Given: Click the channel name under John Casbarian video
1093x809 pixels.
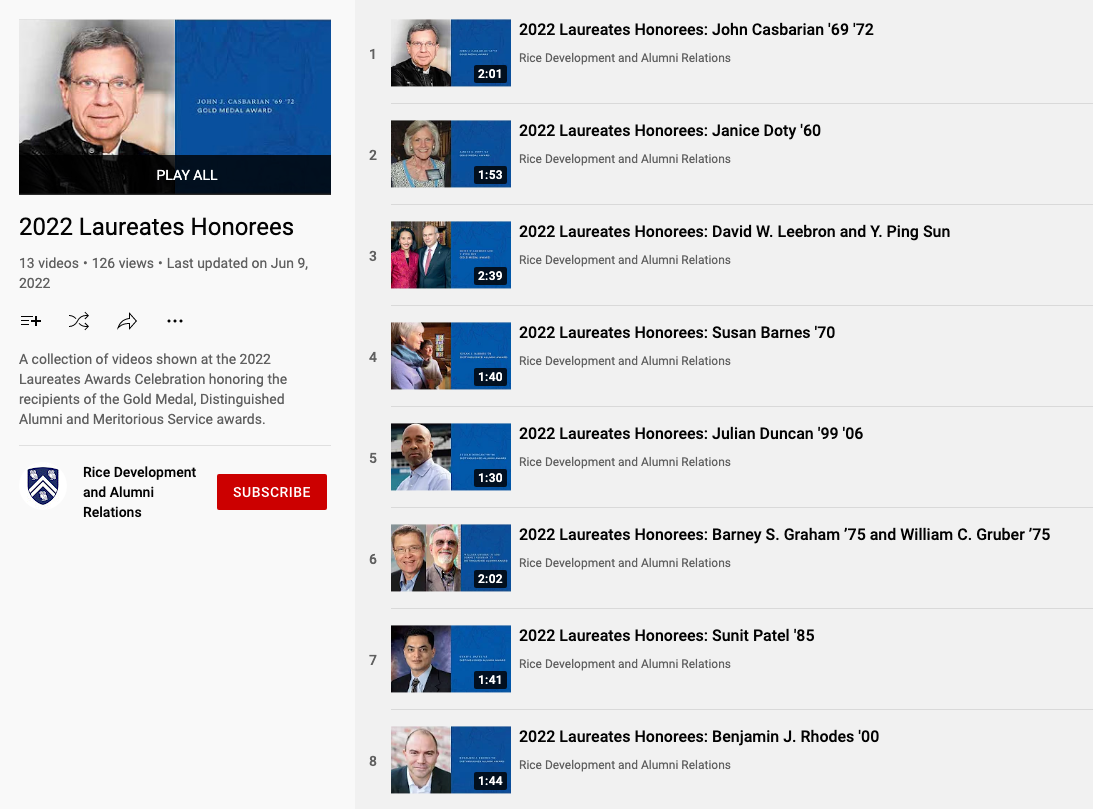Looking at the screenshot, I should pos(625,58).
